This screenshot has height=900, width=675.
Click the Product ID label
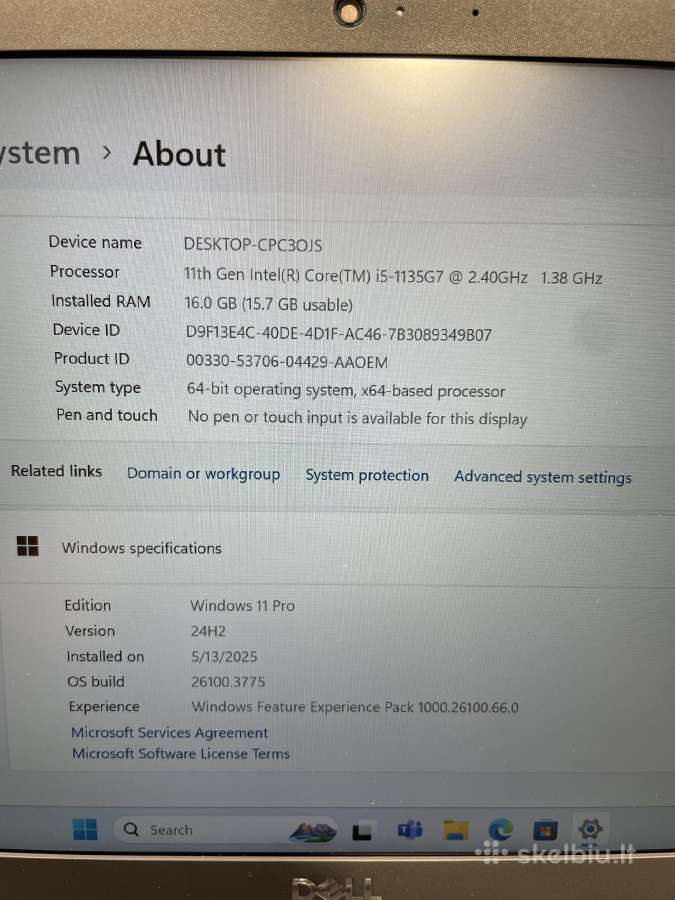pos(91,358)
